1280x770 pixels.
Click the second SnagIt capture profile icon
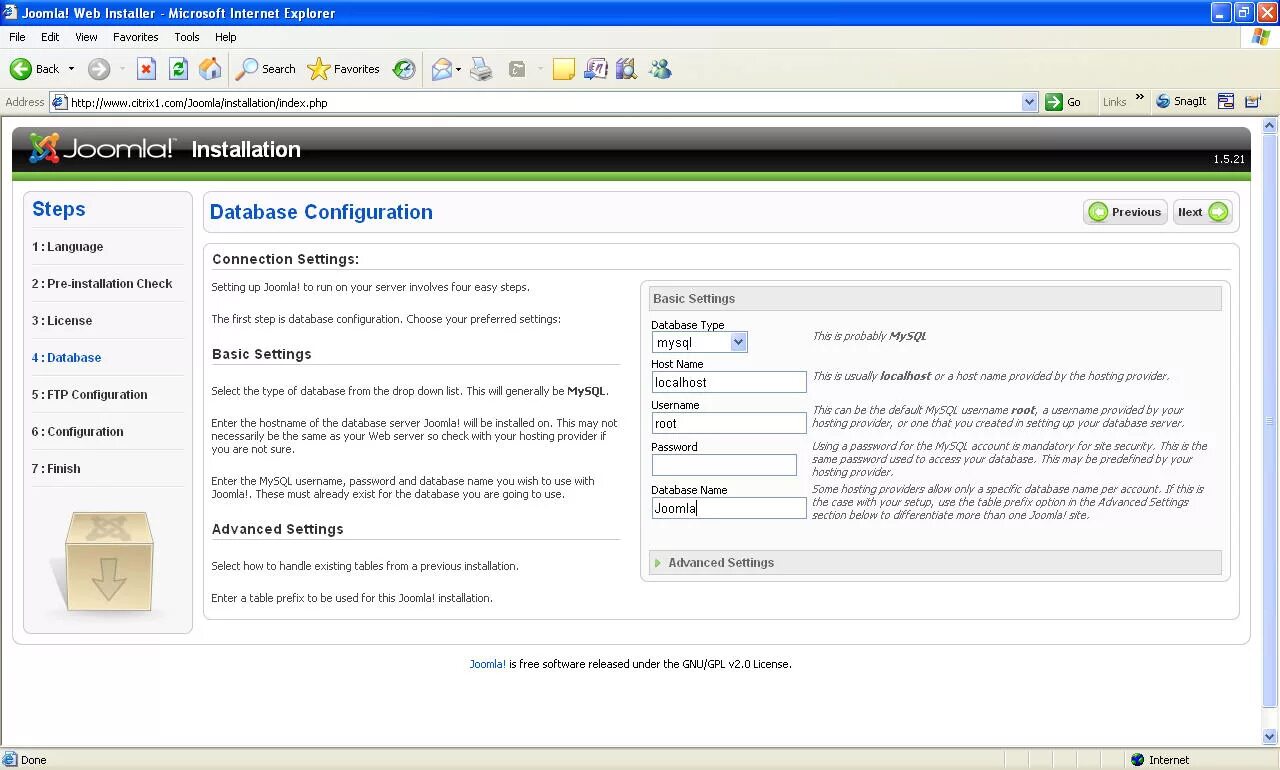pyautogui.click(x=1253, y=101)
